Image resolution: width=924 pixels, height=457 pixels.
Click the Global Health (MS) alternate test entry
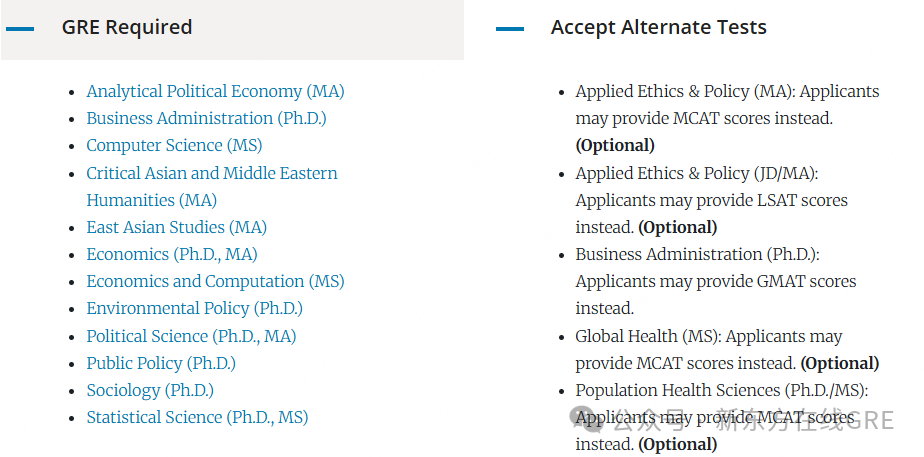coord(708,337)
